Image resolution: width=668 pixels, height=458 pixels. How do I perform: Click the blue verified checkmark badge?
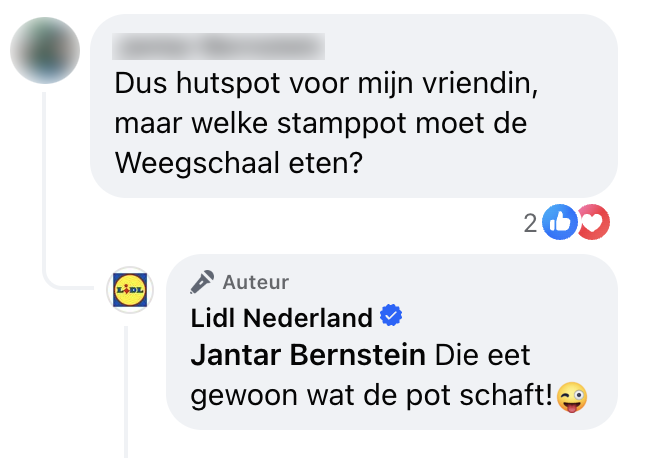coord(392,318)
